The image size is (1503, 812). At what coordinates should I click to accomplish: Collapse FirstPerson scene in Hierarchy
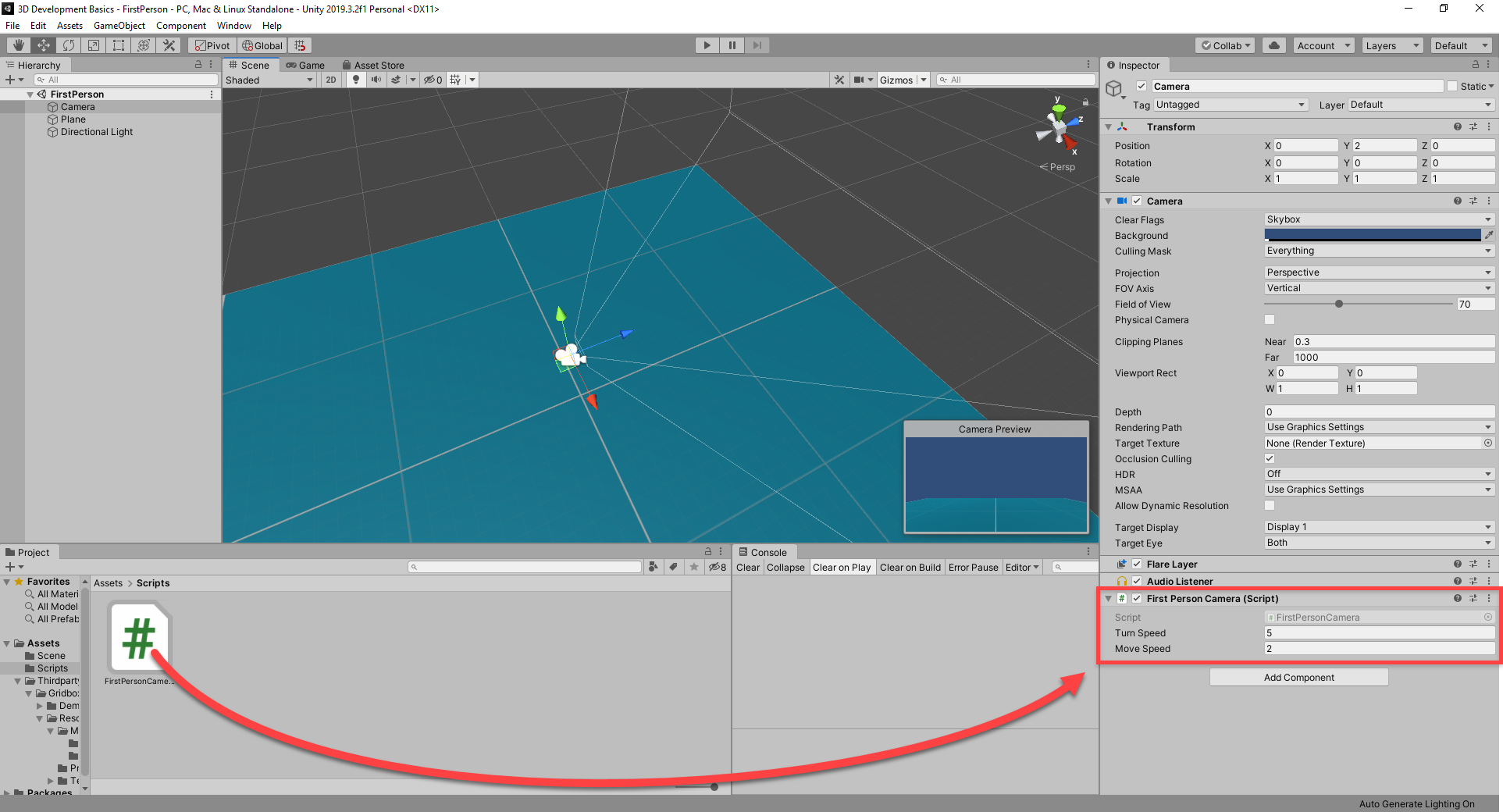coord(30,94)
